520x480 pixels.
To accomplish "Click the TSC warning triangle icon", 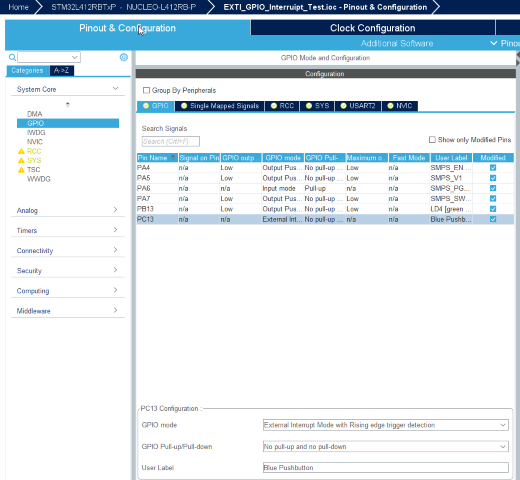I will pyautogui.click(x=21, y=170).
